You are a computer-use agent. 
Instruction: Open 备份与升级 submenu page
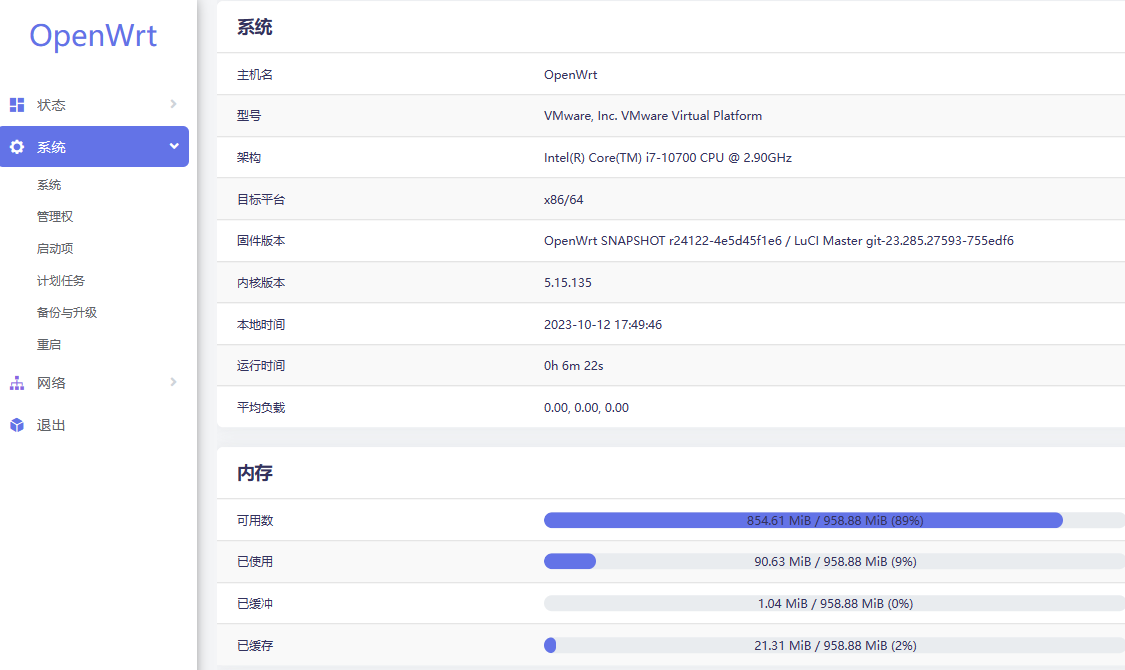coord(67,313)
